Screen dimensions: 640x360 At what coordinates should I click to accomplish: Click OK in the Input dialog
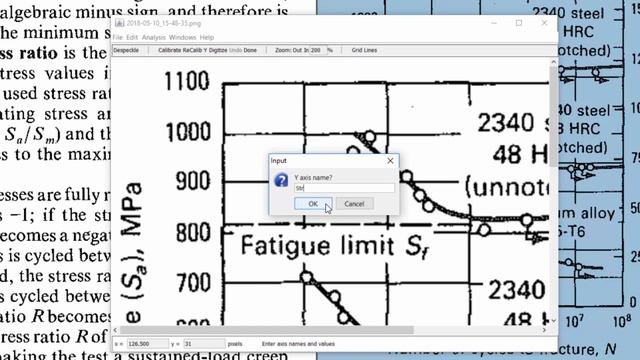(x=313, y=204)
